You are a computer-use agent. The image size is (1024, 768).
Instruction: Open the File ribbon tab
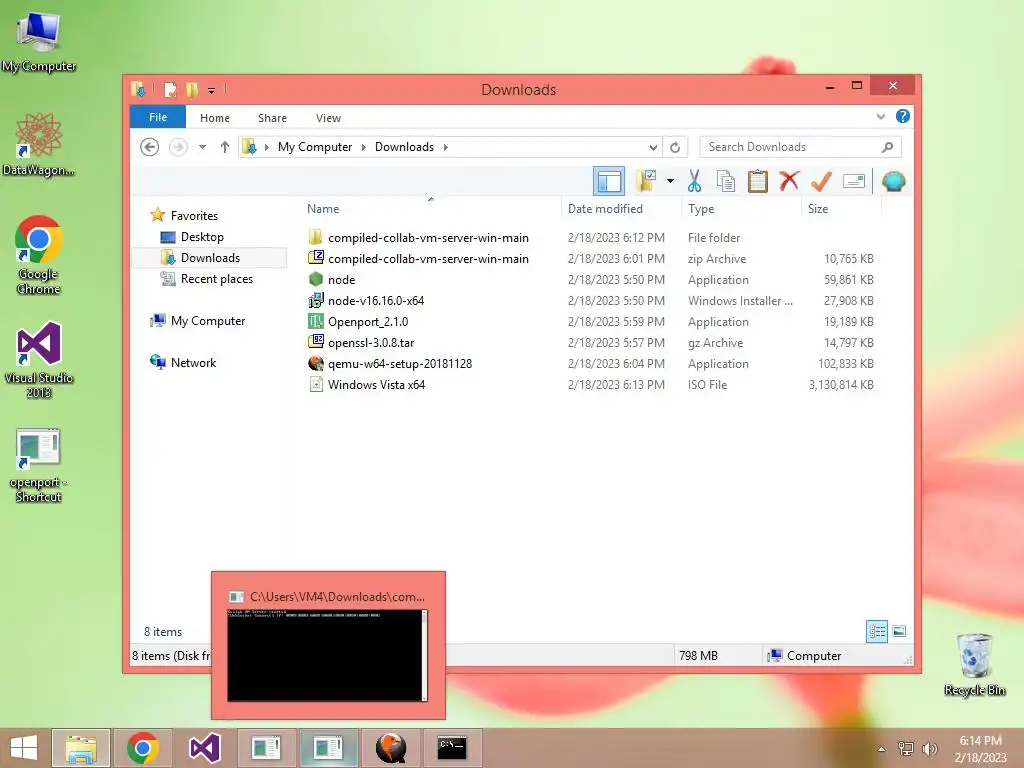click(x=158, y=117)
